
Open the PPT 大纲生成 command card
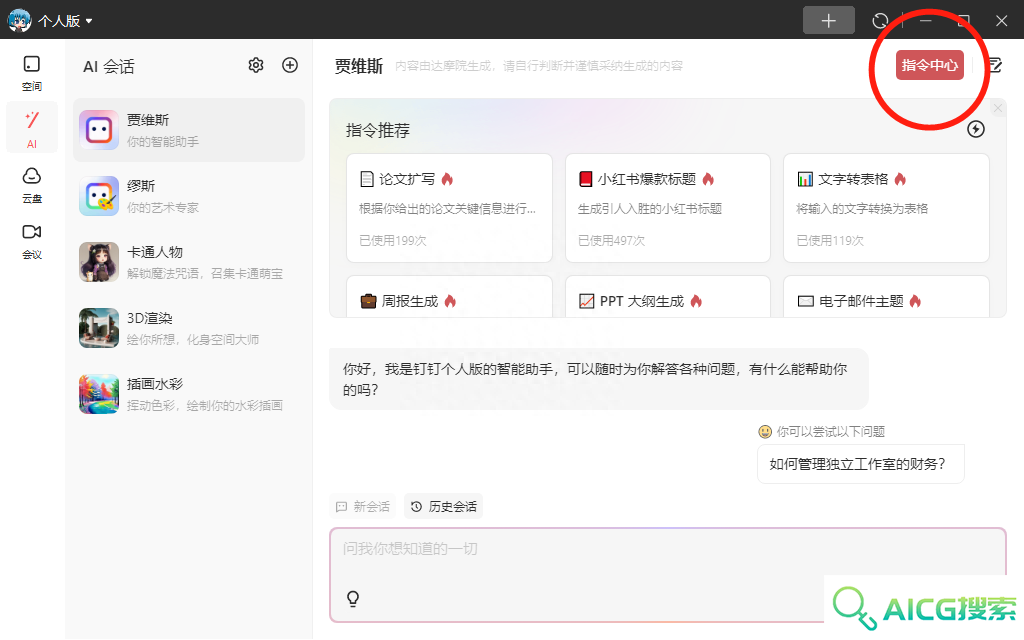pos(667,297)
